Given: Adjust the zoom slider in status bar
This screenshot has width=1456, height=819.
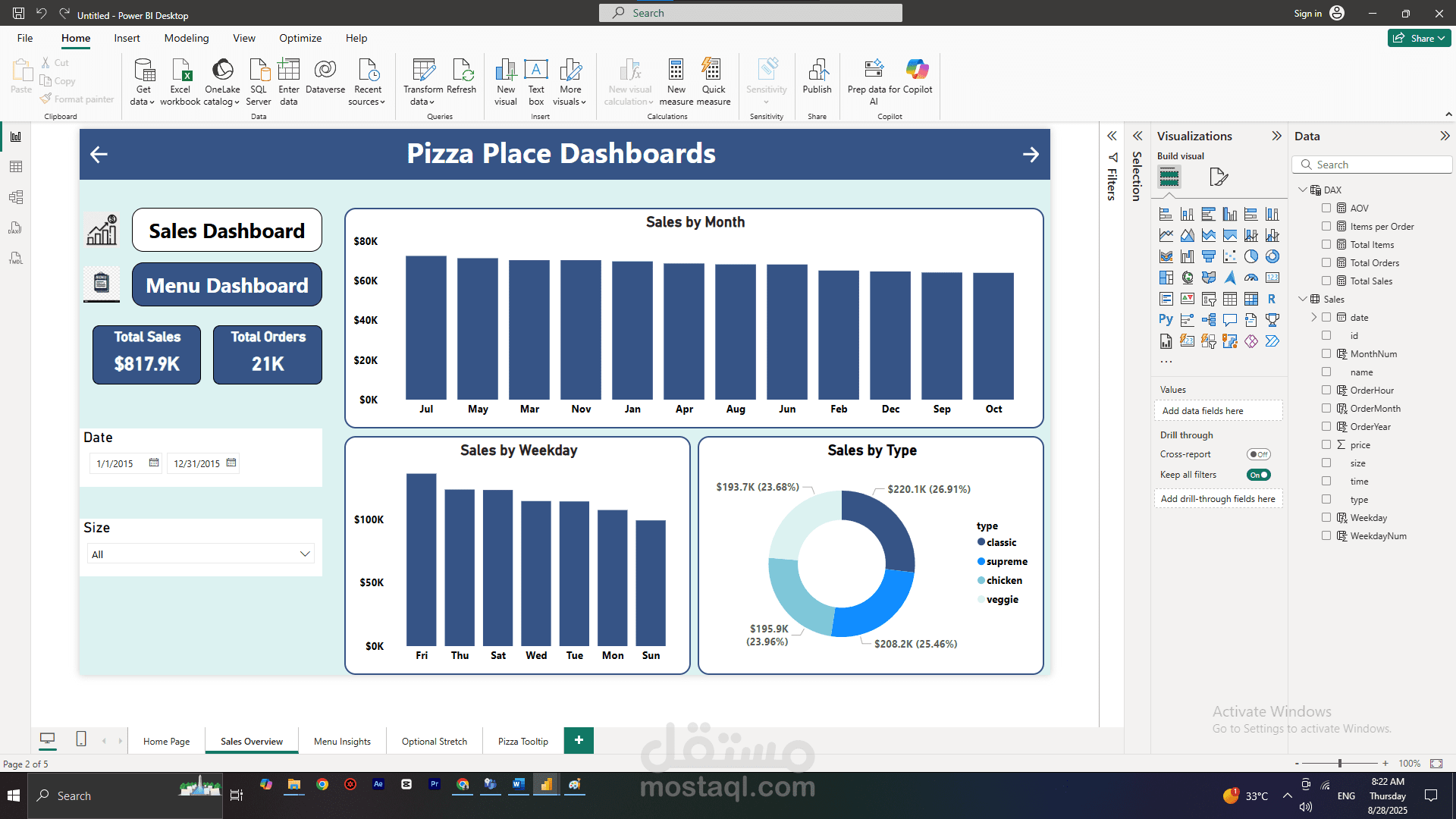Looking at the screenshot, I should [x=1340, y=764].
